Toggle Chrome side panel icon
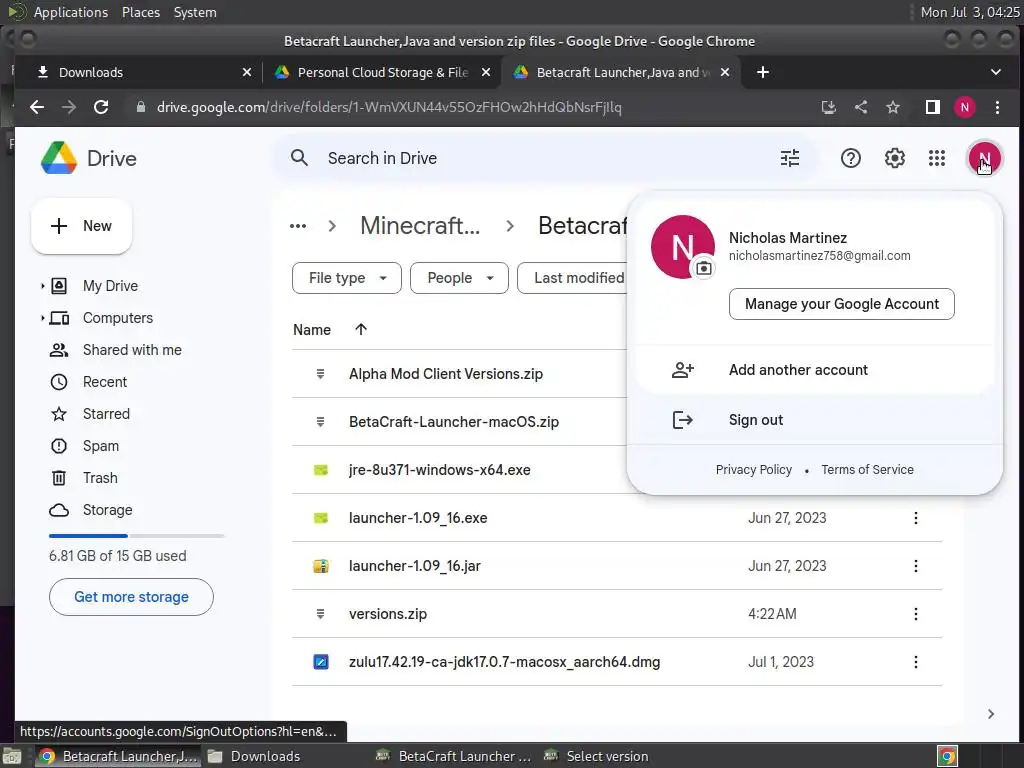Viewport: 1024px width, 768px height. tap(933, 107)
